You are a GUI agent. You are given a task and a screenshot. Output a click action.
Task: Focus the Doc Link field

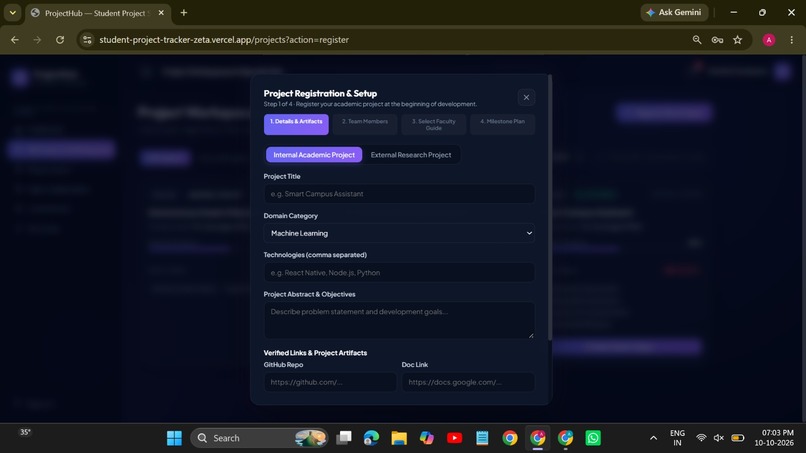click(468, 382)
